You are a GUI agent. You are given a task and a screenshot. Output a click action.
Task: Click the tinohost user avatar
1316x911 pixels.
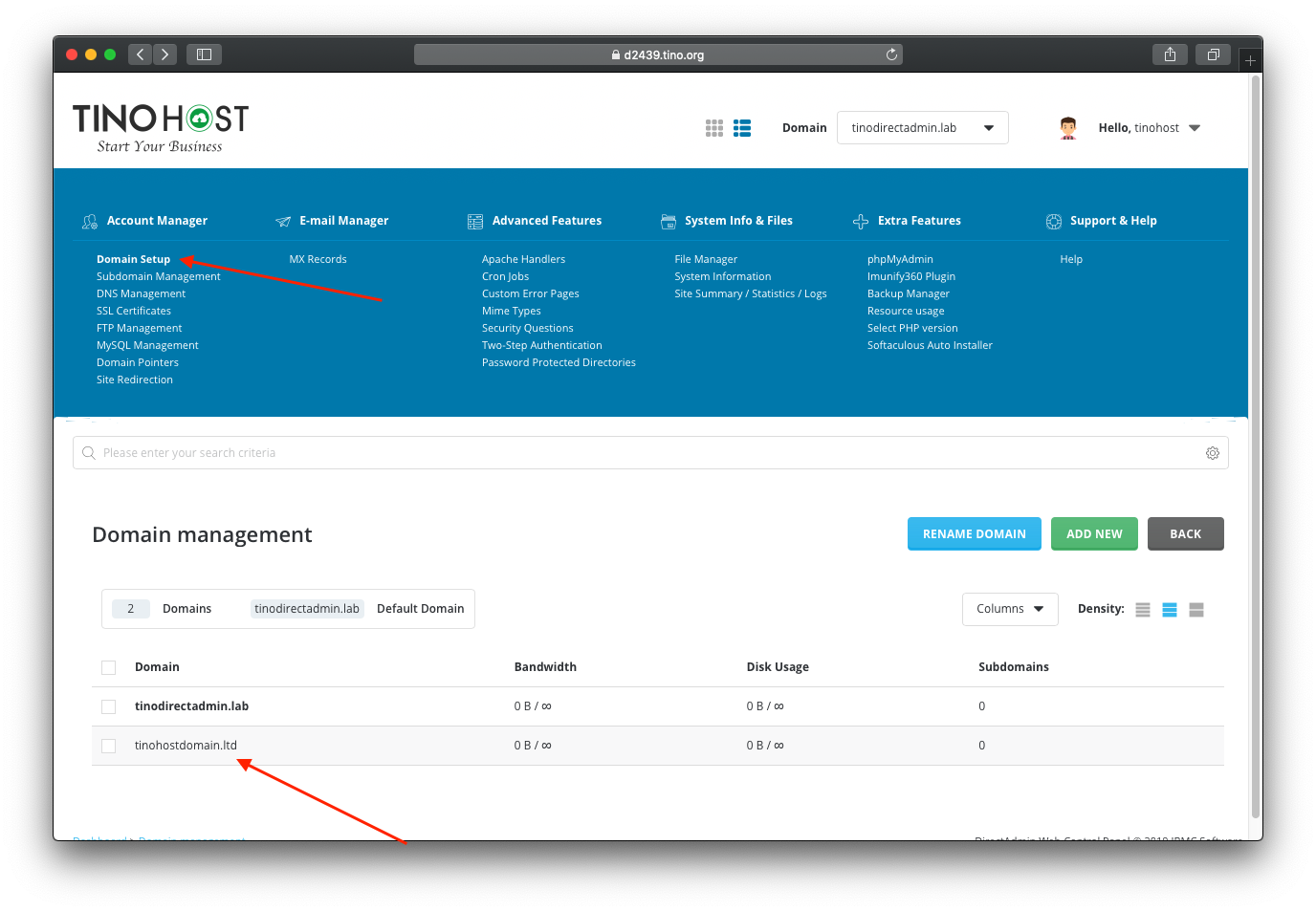pyautogui.click(x=1068, y=128)
